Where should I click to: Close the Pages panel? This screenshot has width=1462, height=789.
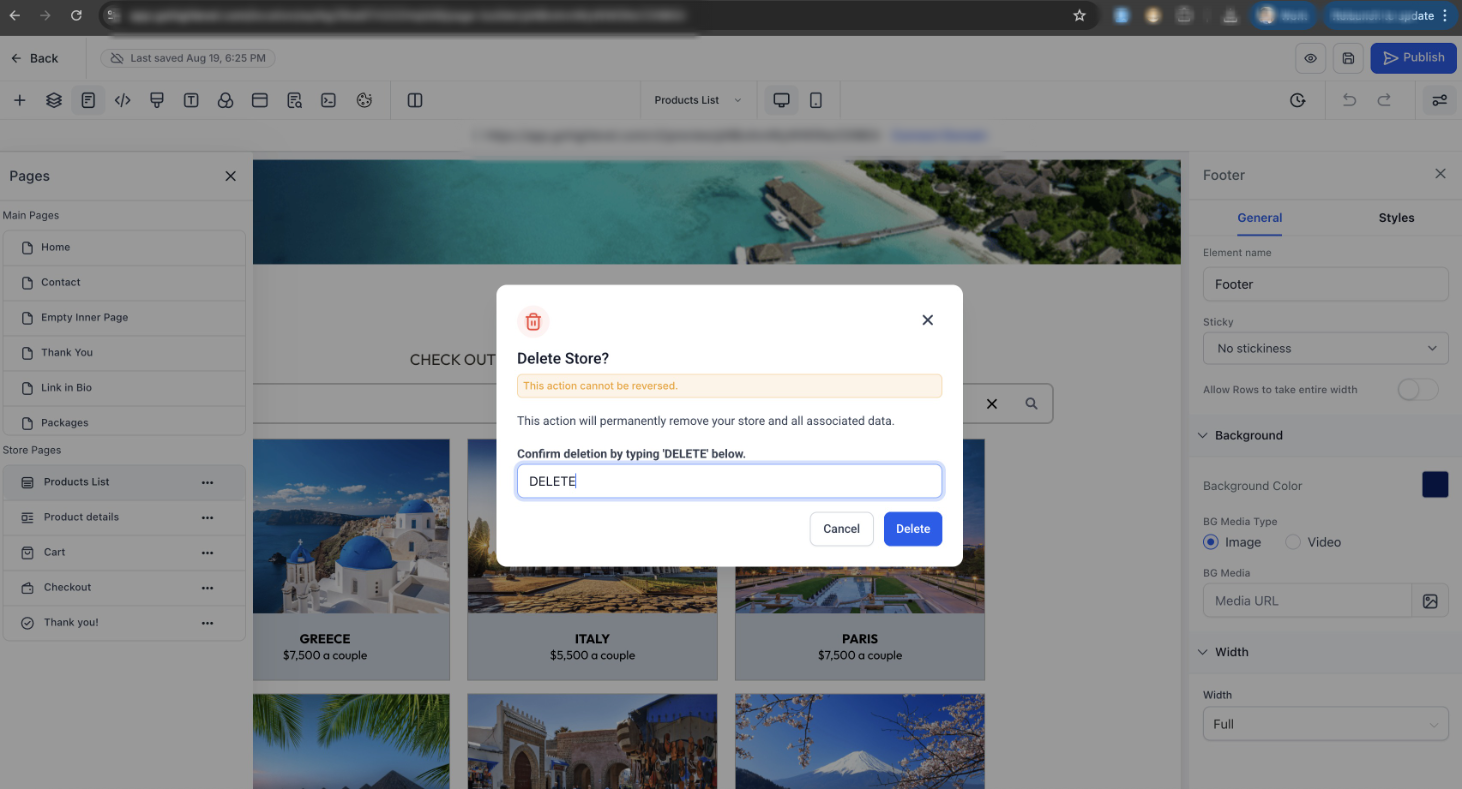click(230, 176)
